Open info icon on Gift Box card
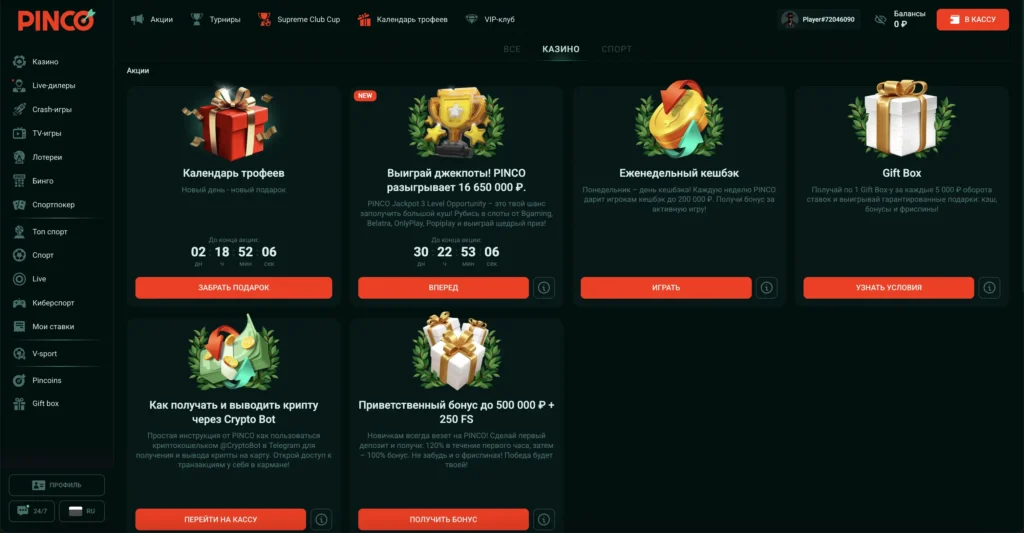 tap(989, 287)
